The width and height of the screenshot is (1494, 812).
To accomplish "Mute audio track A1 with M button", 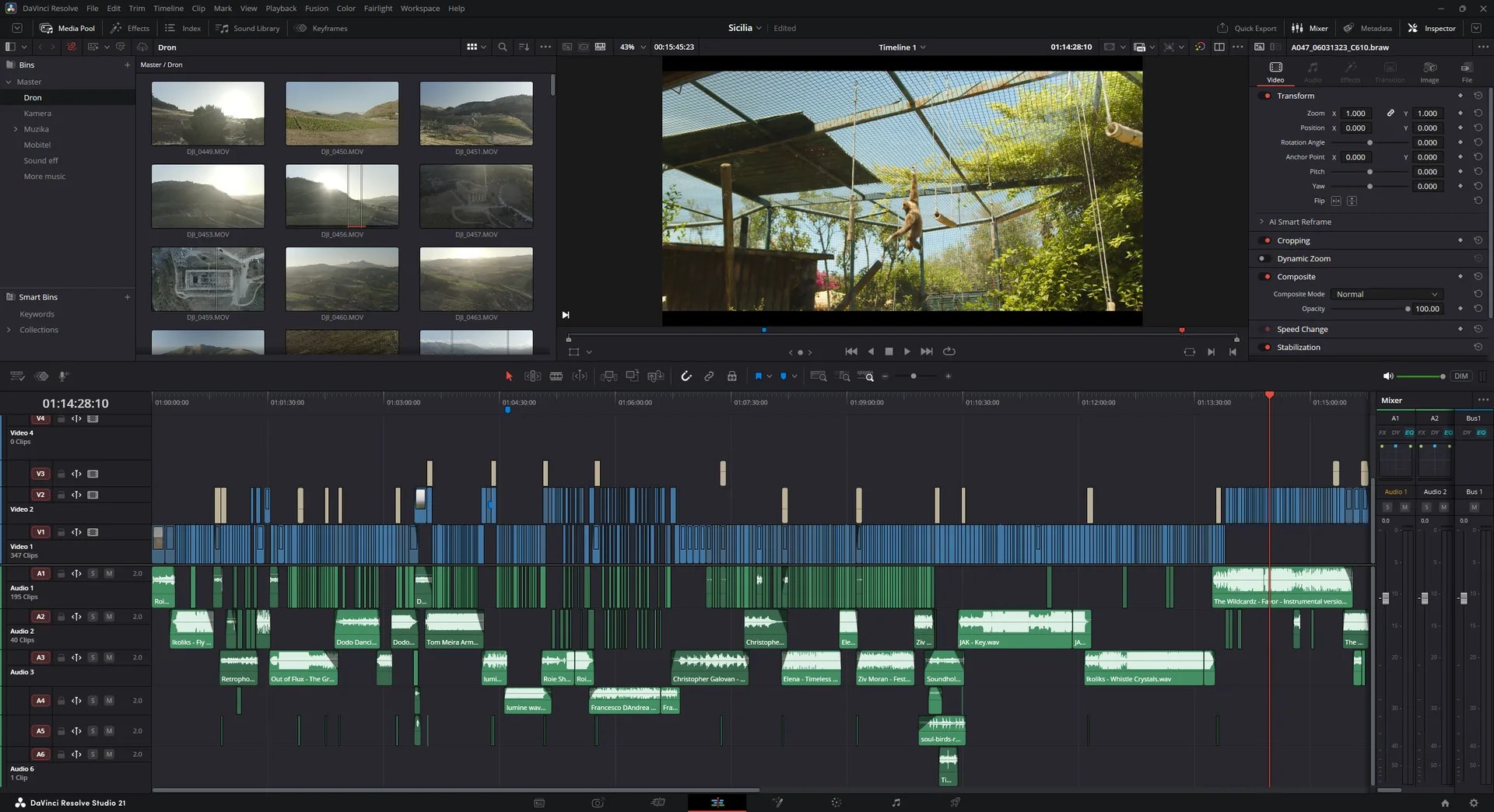I will pos(109,573).
